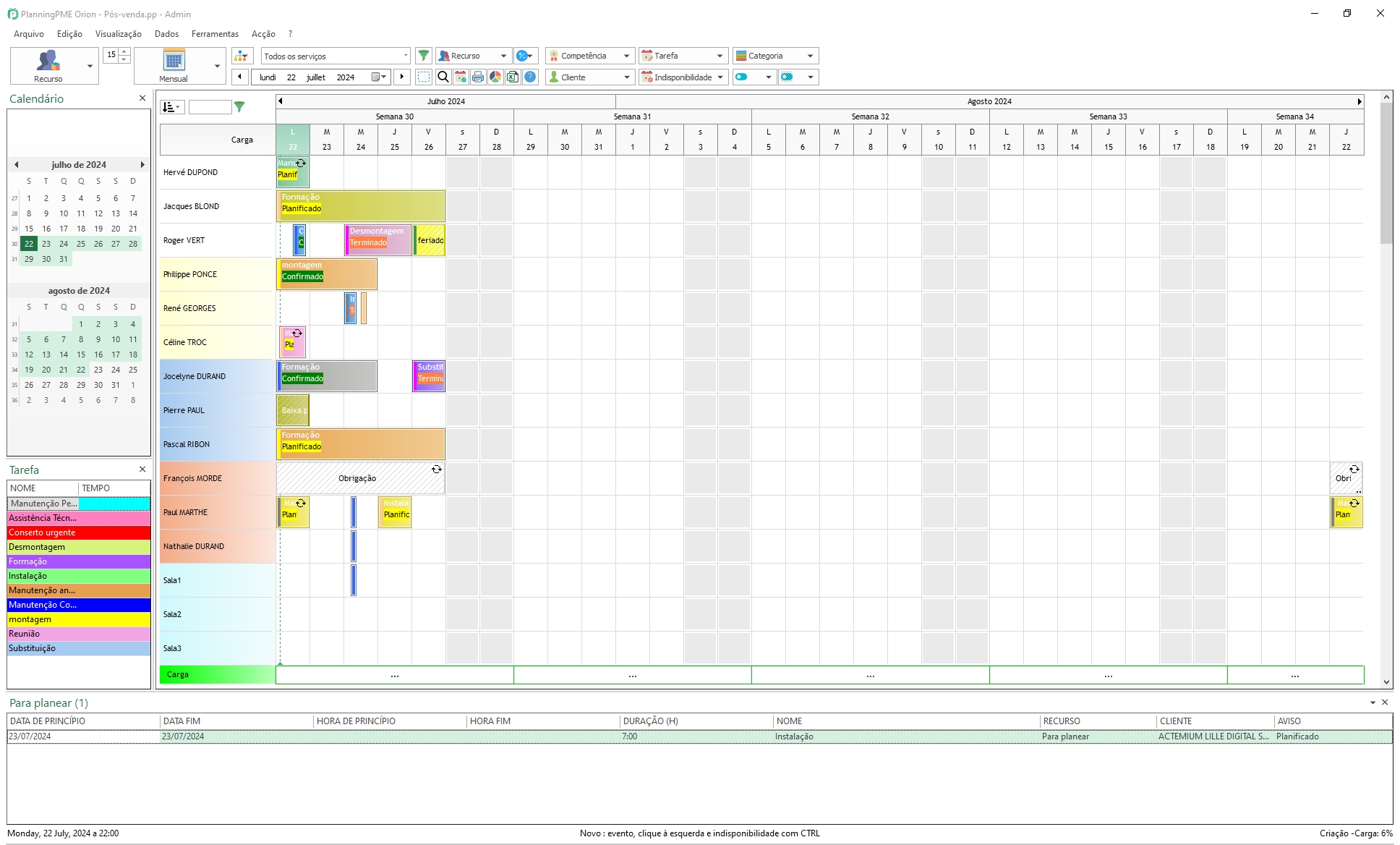Open the Indisponibilidade dropdown

(683, 77)
